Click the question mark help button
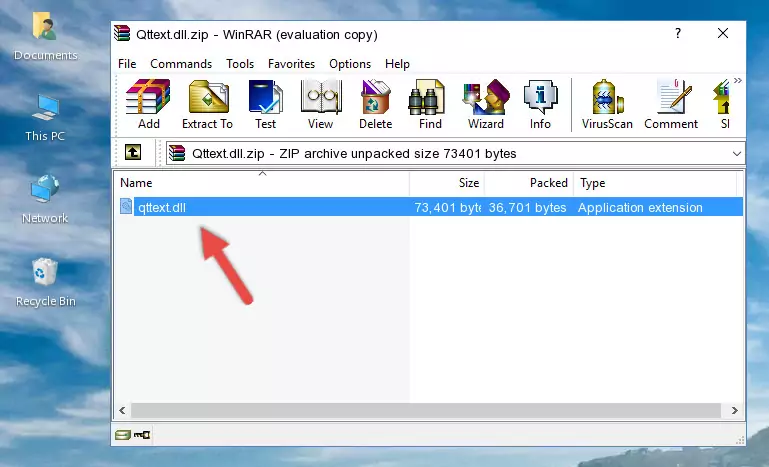Screen dimensions: 769x467 [678, 33]
